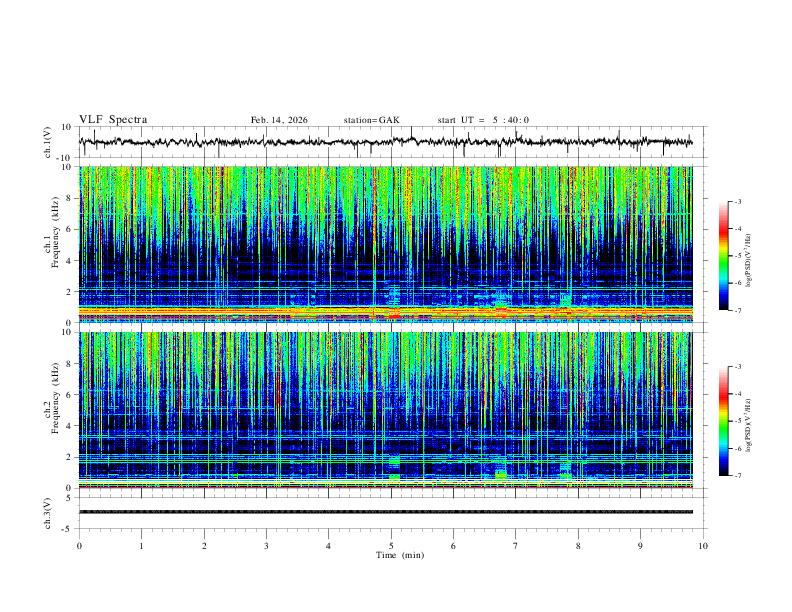Click the "4" kHz tick of ch.1 spectrogram
The width and height of the screenshot is (792, 612).
pos(70,261)
